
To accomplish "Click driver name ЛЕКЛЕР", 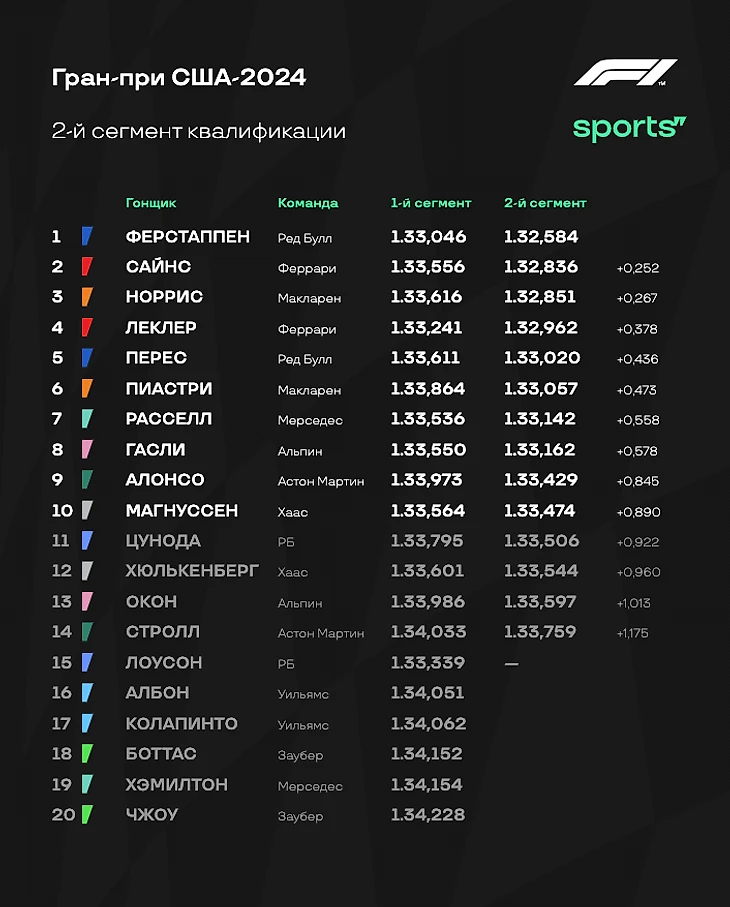I will pyautogui.click(x=161, y=328).
